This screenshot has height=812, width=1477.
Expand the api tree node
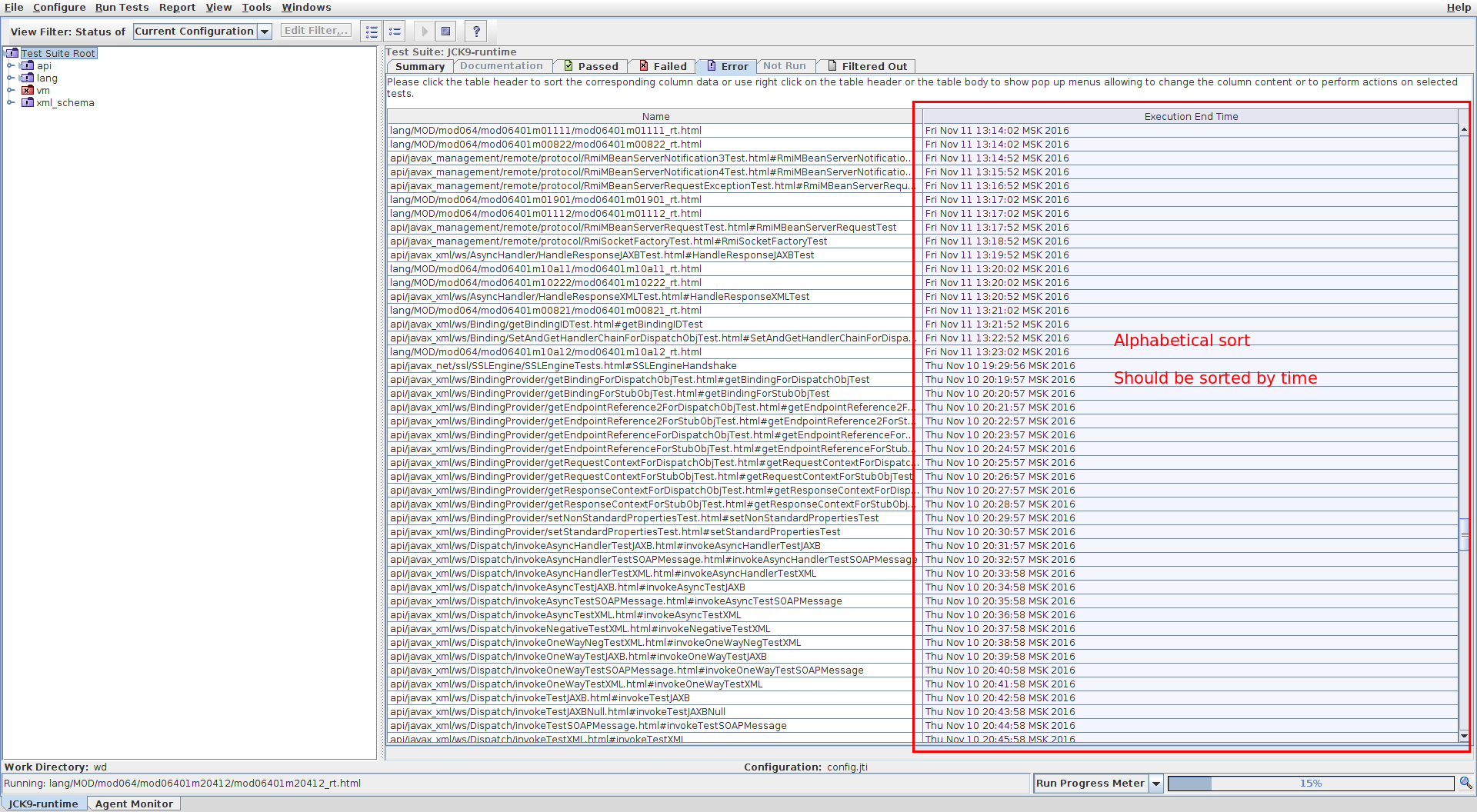coord(11,66)
